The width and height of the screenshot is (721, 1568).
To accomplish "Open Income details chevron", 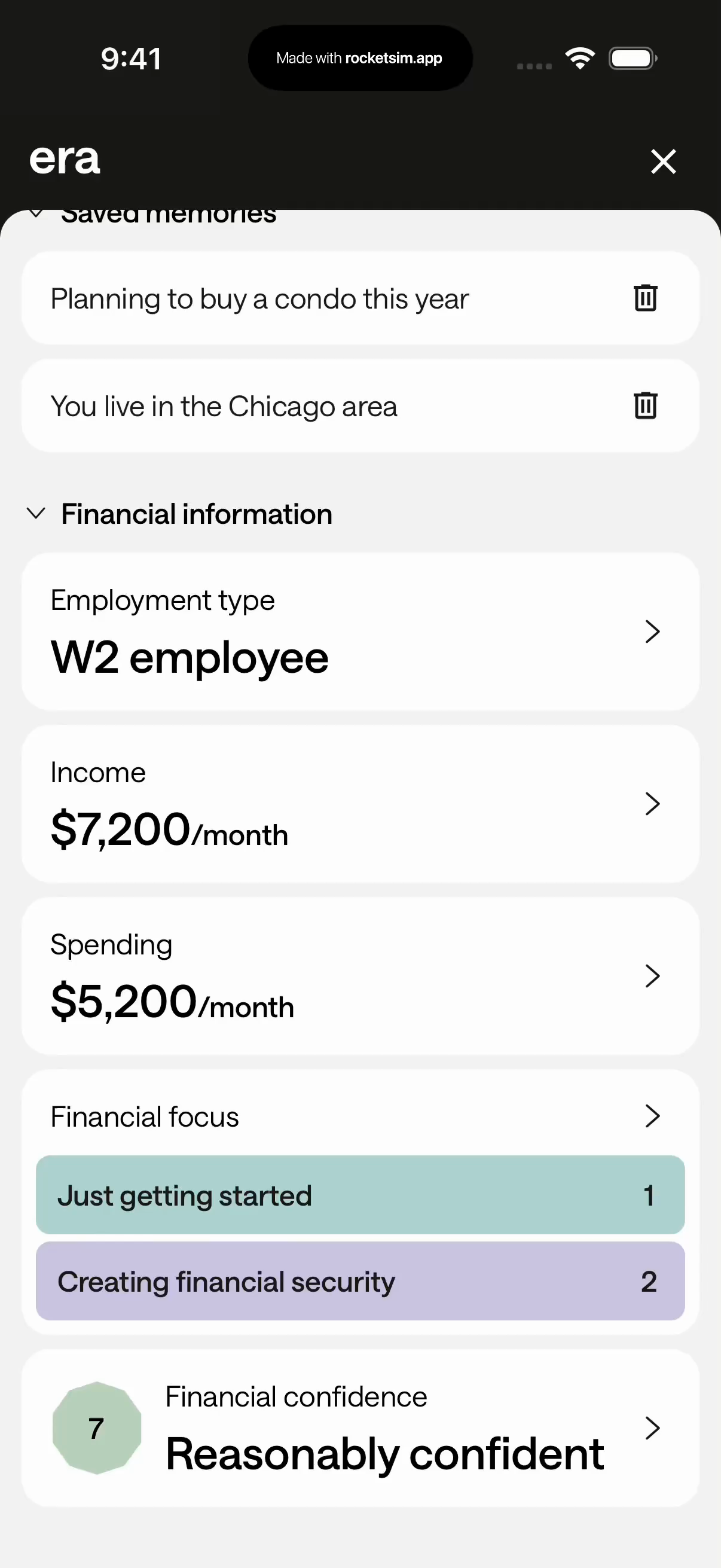I will click(652, 804).
